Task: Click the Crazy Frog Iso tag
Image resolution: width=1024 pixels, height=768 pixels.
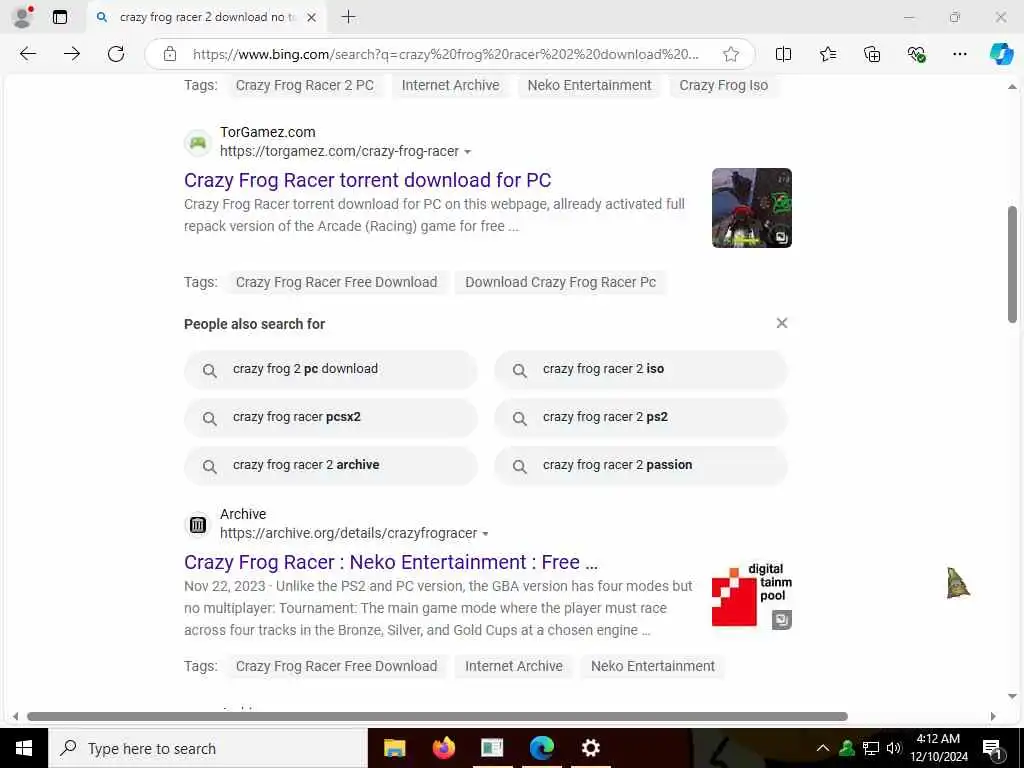Action: pos(724,86)
